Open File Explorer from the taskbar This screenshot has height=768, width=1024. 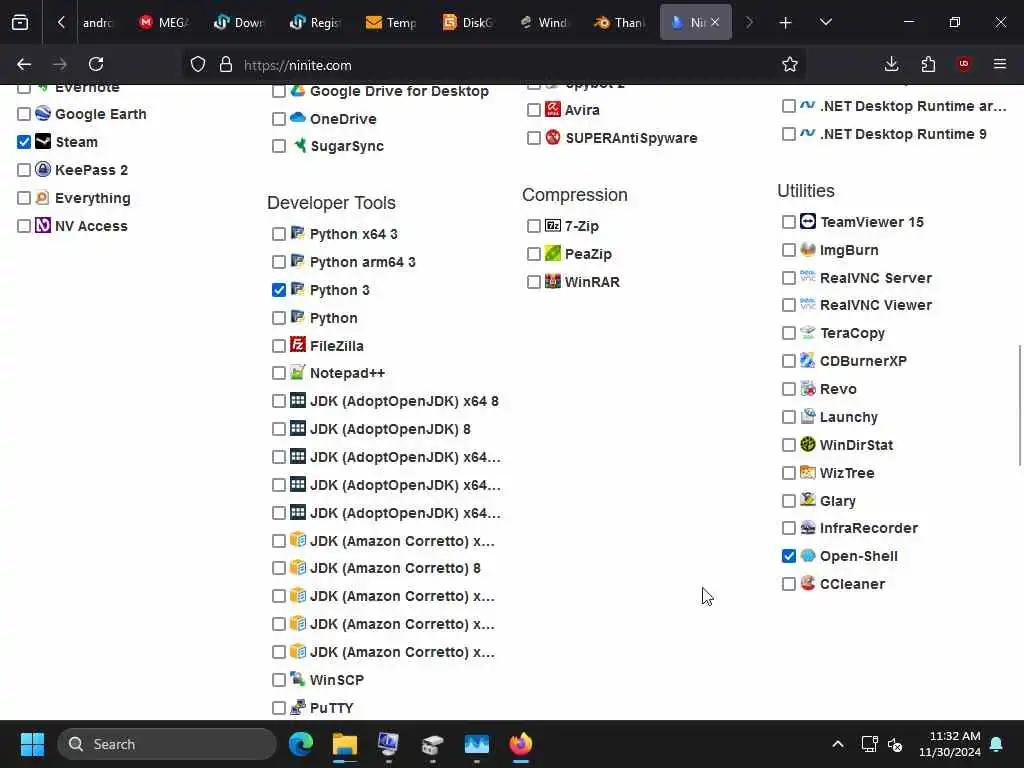click(344, 744)
